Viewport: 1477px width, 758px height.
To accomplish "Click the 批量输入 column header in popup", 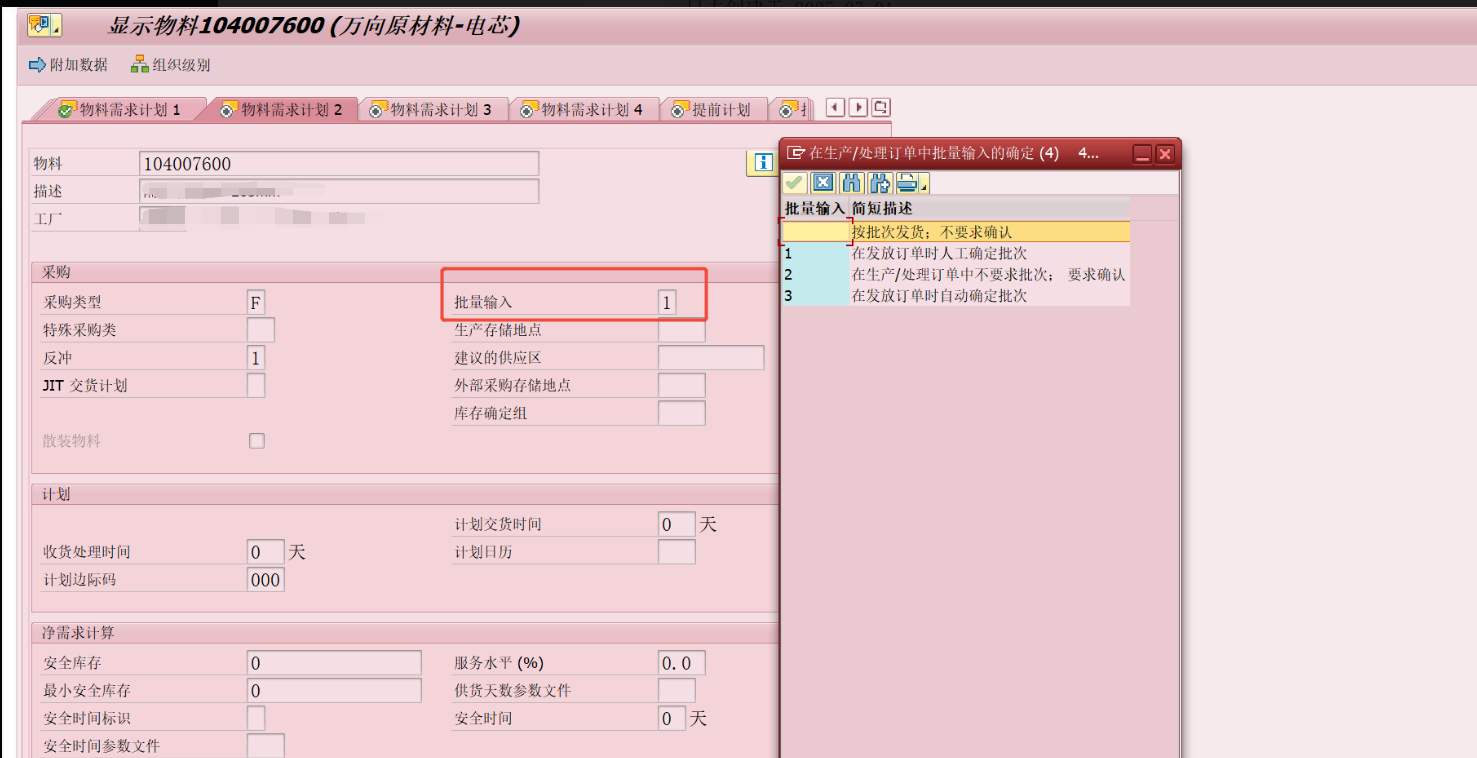I will pyautogui.click(x=815, y=208).
